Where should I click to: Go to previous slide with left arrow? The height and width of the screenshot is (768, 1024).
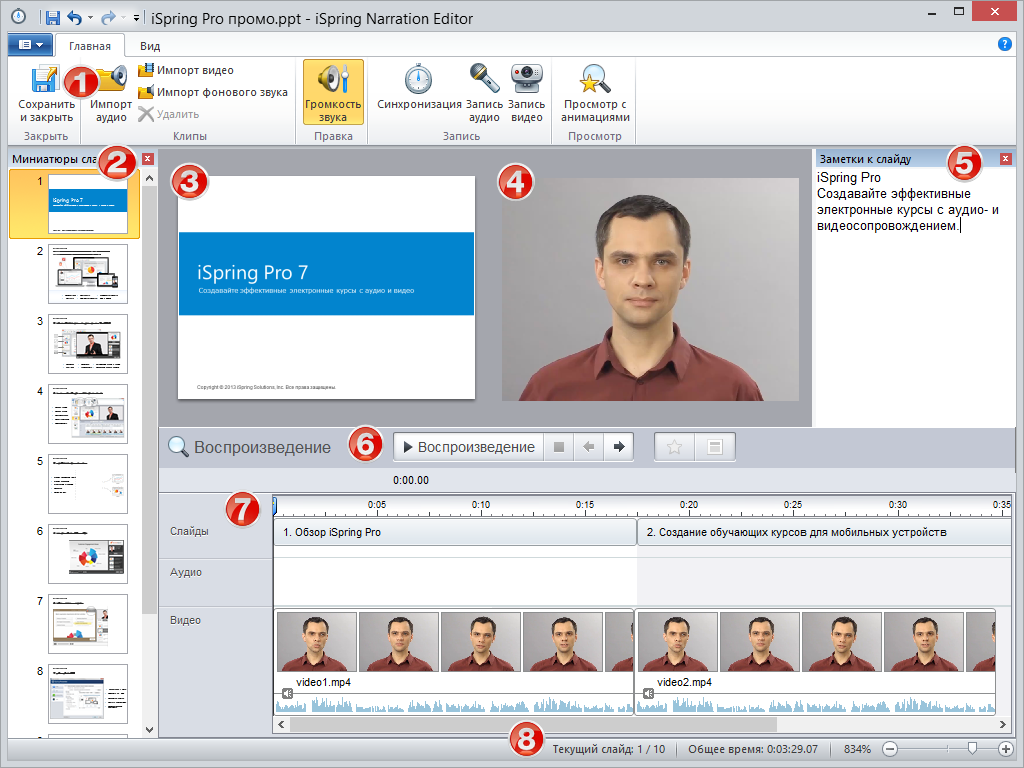pyautogui.click(x=588, y=447)
